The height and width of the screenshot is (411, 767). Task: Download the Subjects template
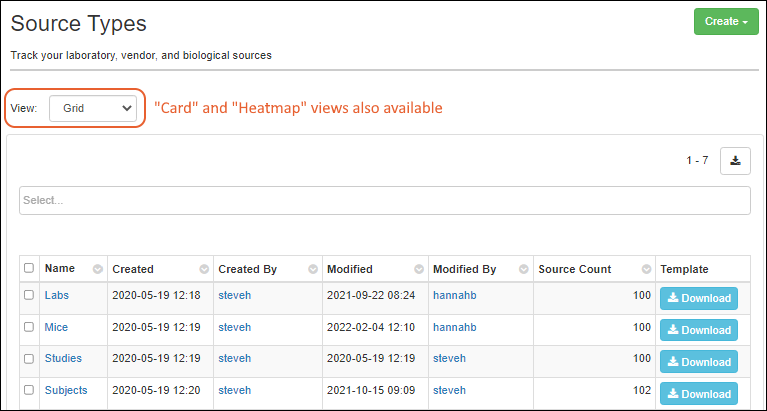coord(698,393)
